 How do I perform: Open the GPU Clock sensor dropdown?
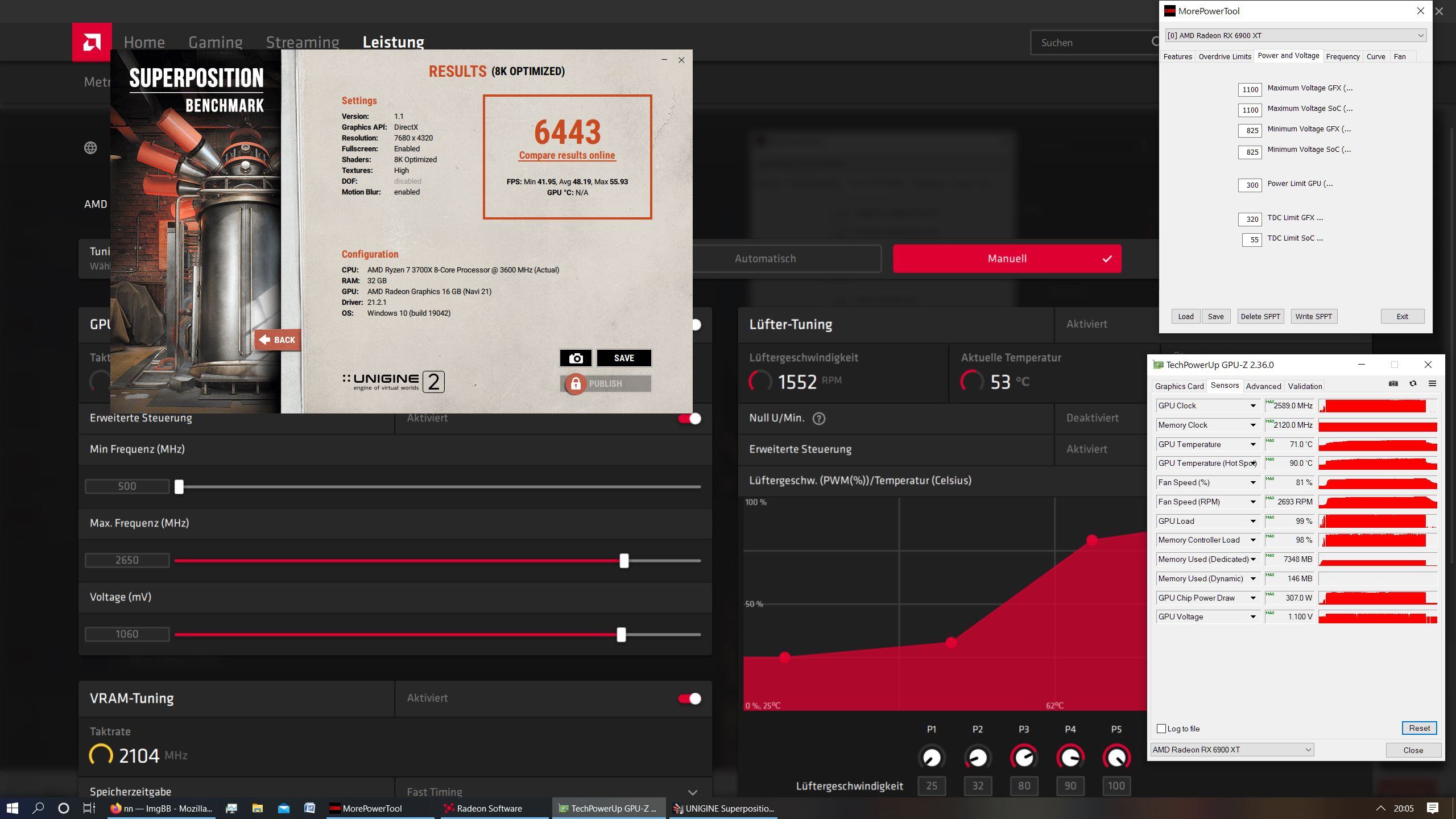point(1252,406)
